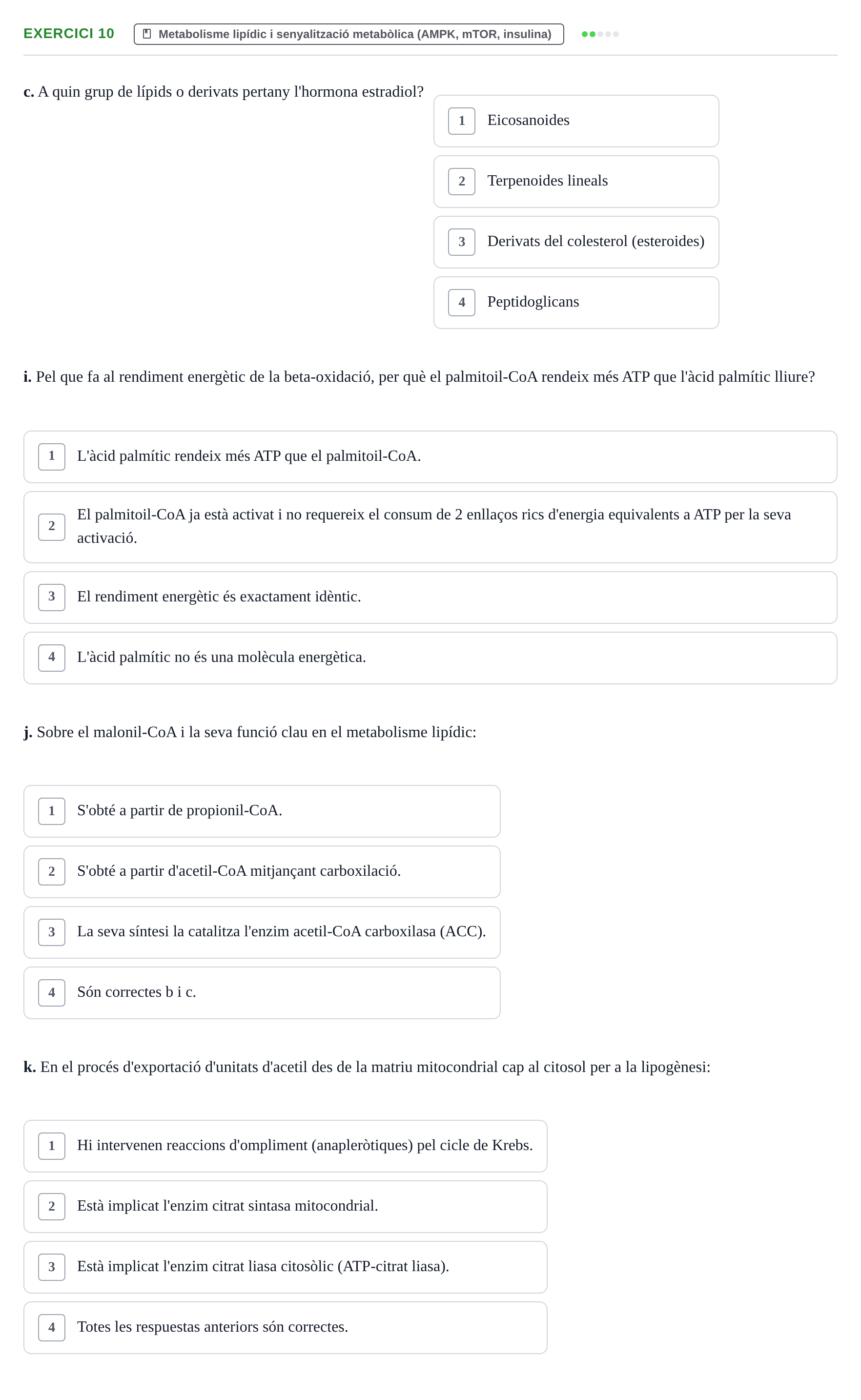Click the book icon in topic tag
This screenshot has height=1400, width=861.
tap(146, 34)
